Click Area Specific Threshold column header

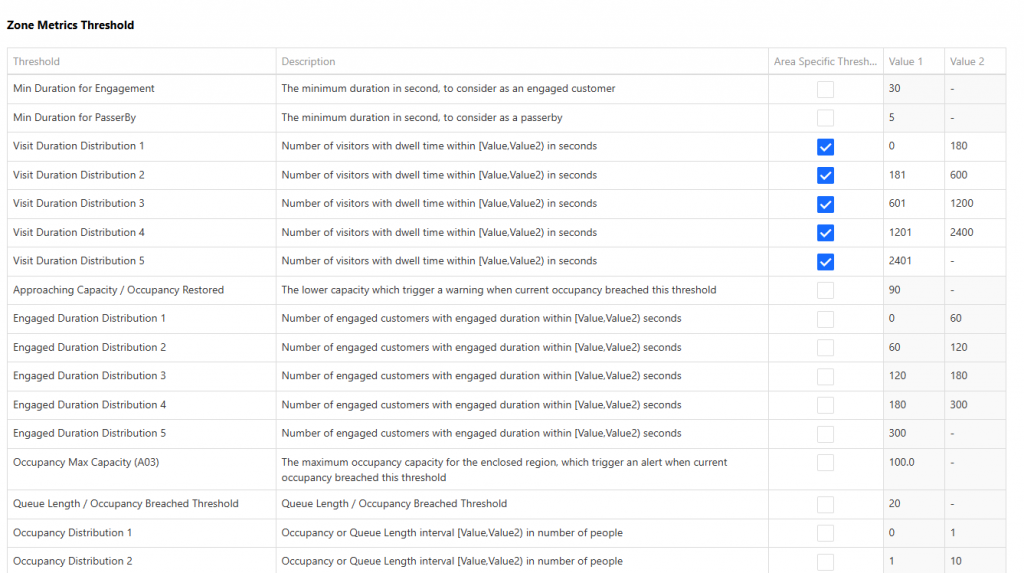[x=825, y=61]
